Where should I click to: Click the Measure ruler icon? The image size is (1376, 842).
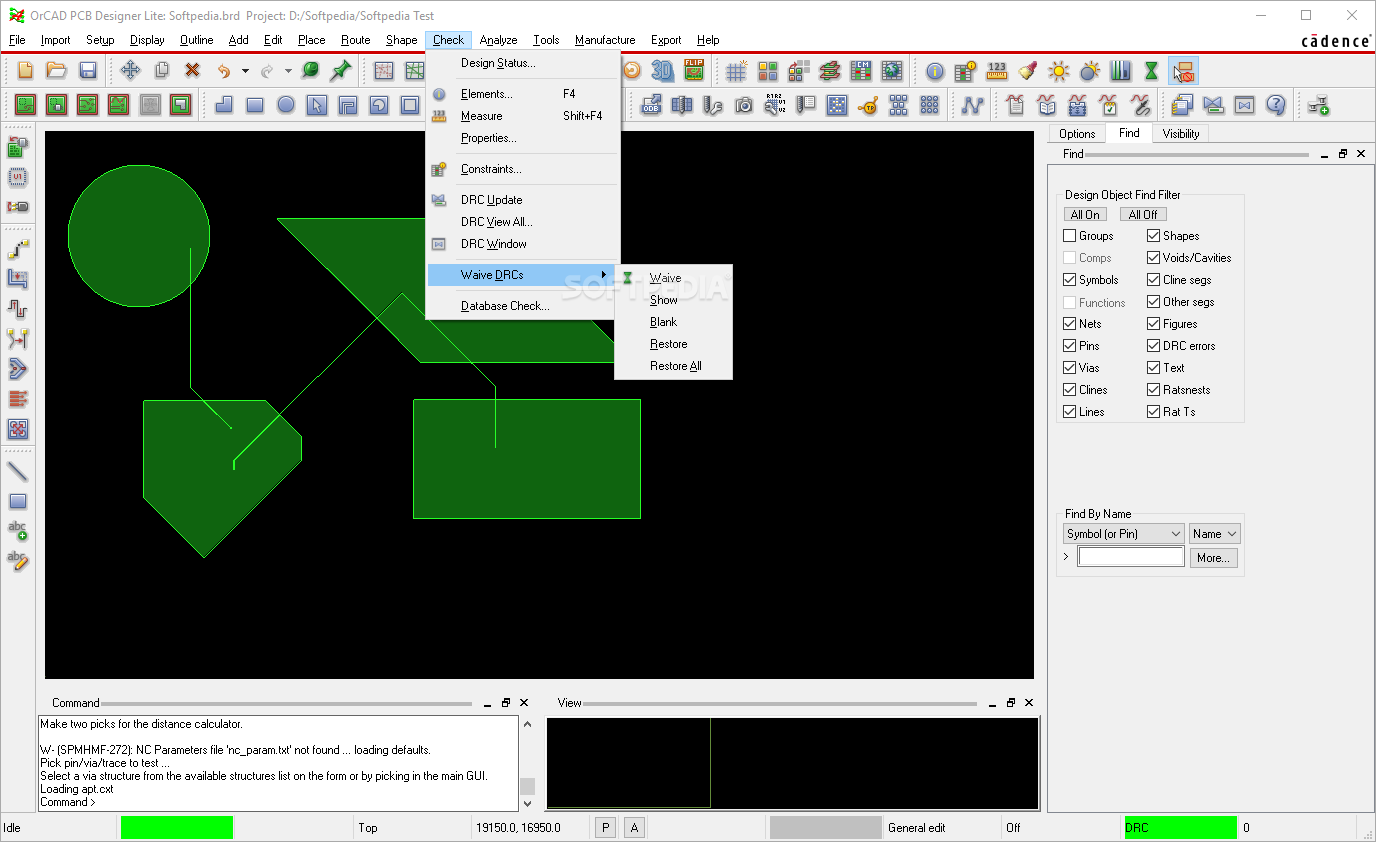click(x=997, y=70)
